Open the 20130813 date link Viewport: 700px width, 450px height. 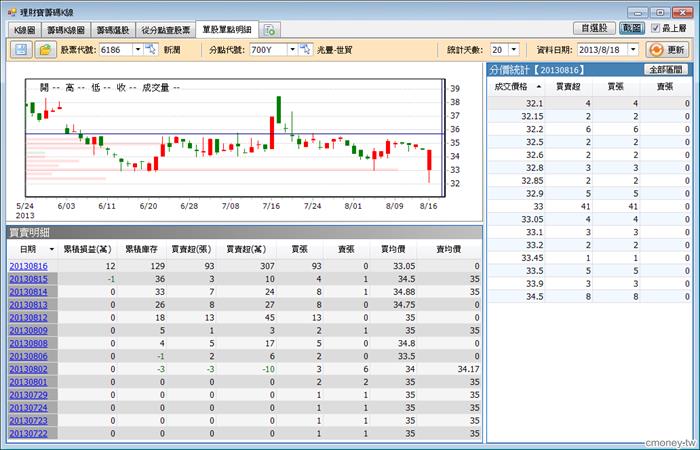(29, 305)
